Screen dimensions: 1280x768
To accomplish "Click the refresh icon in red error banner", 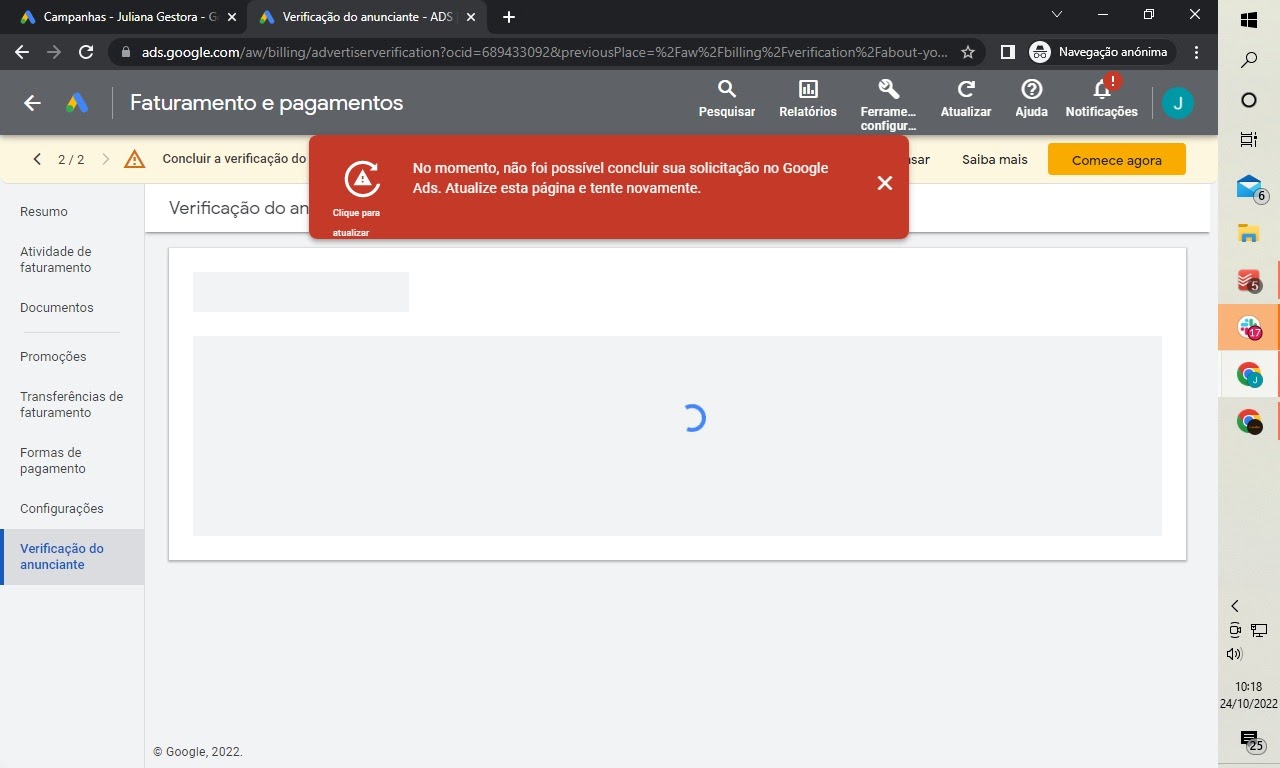I will pos(361,179).
